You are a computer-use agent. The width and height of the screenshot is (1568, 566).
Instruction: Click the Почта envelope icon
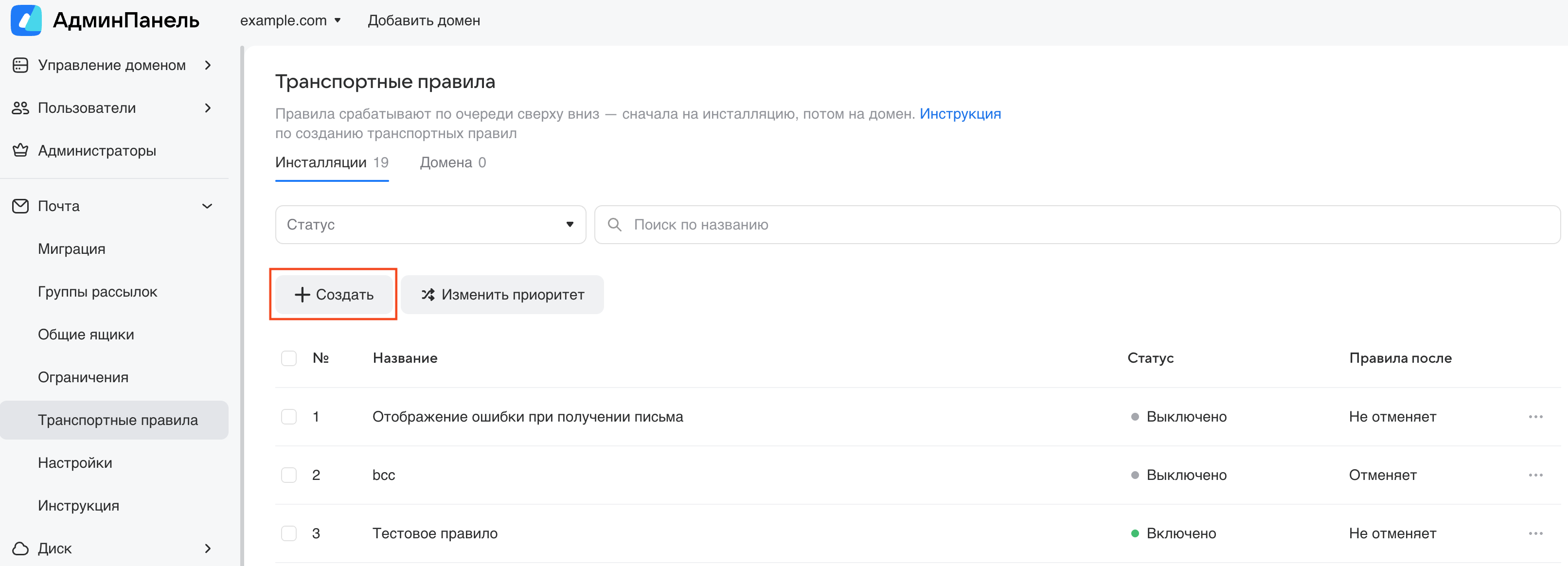[20, 206]
